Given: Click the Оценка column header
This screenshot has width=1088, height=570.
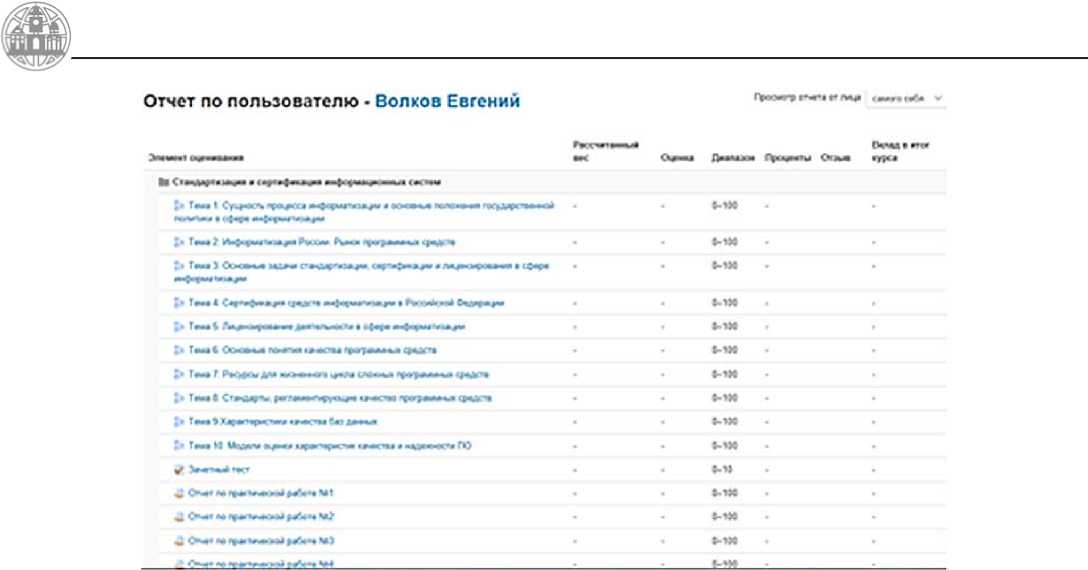Looking at the screenshot, I should [677, 158].
